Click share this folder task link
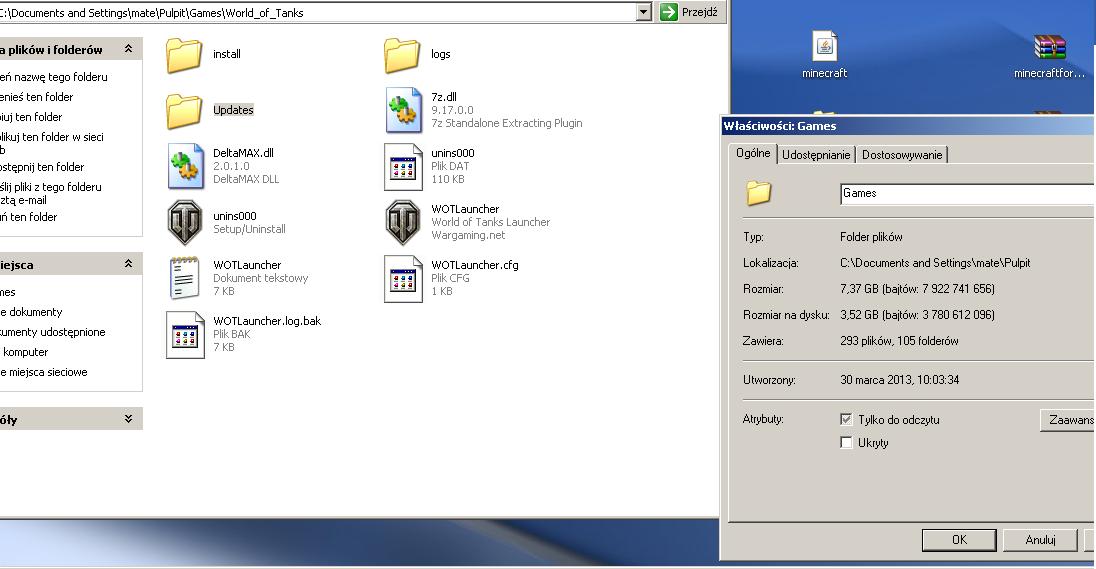The width and height of the screenshot is (1096, 569). click(x=42, y=167)
